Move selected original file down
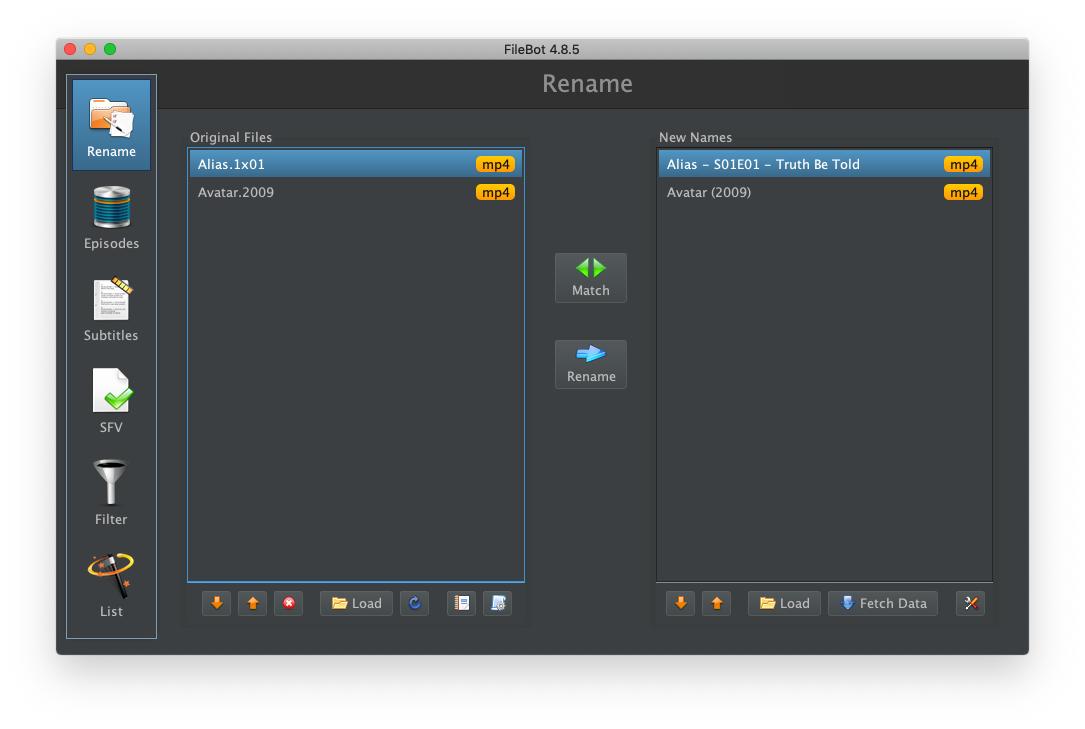 coord(217,603)
